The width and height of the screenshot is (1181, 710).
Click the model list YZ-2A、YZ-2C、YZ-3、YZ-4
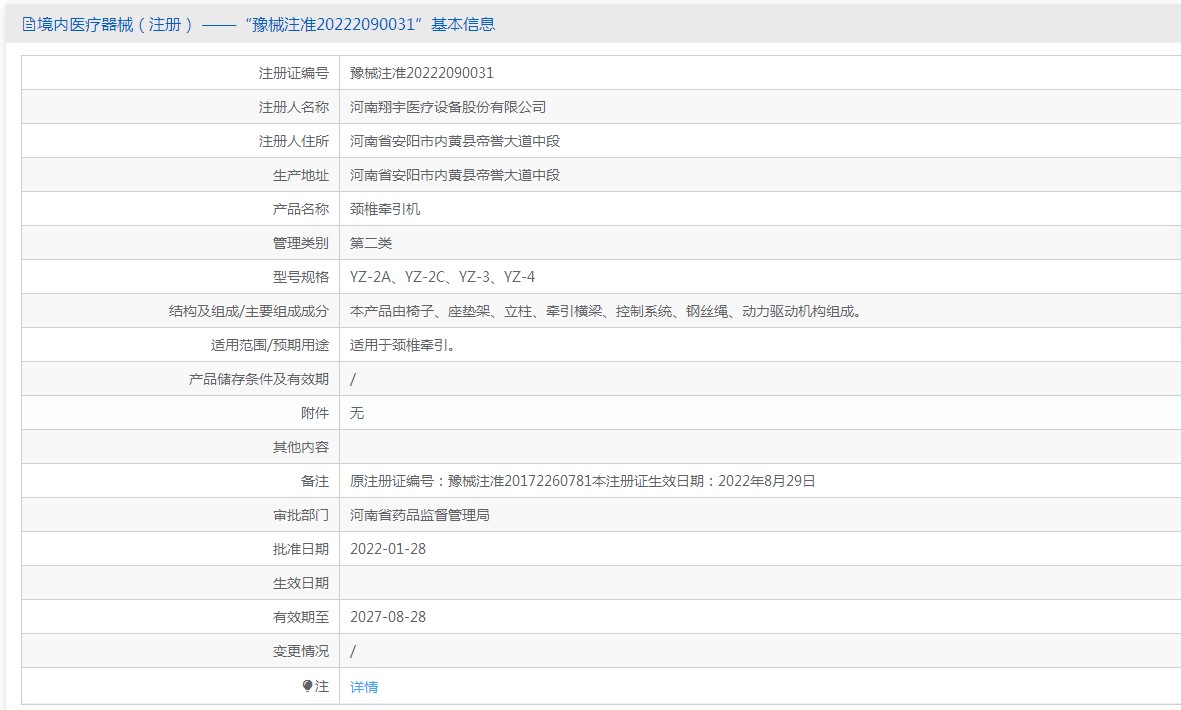[x=443, y=277]
